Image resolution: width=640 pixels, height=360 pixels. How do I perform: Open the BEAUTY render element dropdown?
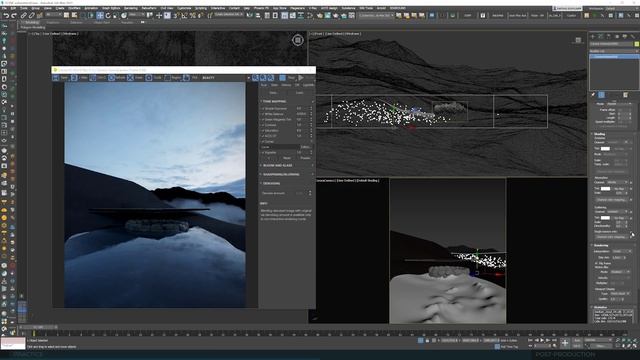tap(226, 78)
